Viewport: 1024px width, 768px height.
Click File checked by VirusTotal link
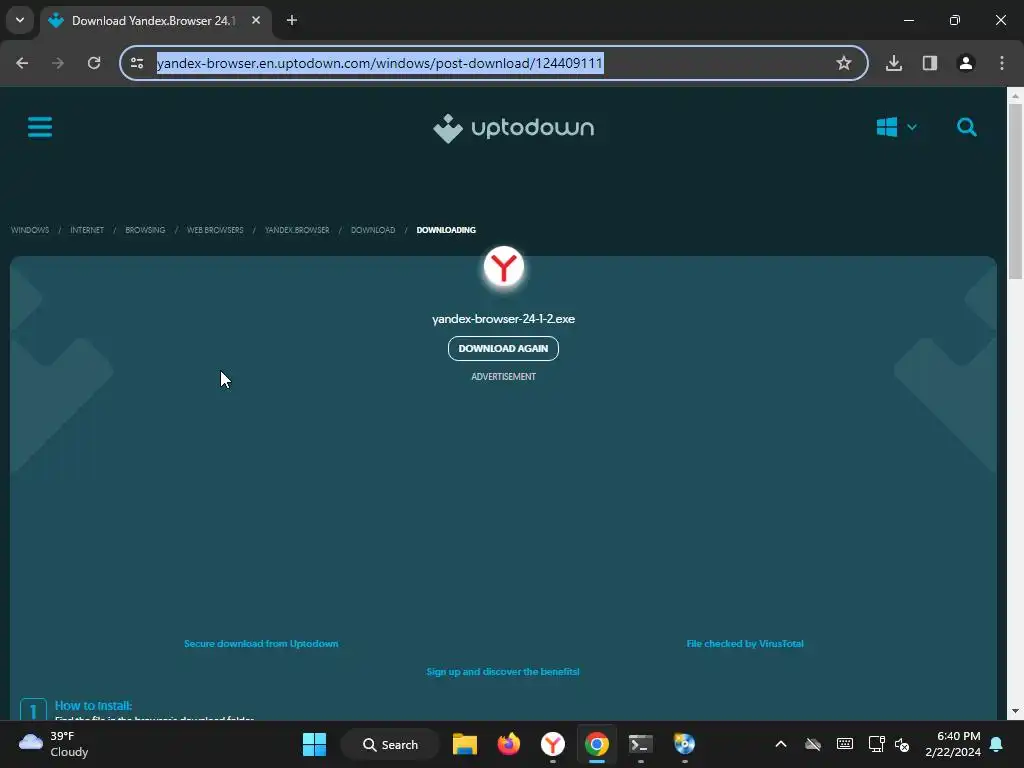point(744,643)
